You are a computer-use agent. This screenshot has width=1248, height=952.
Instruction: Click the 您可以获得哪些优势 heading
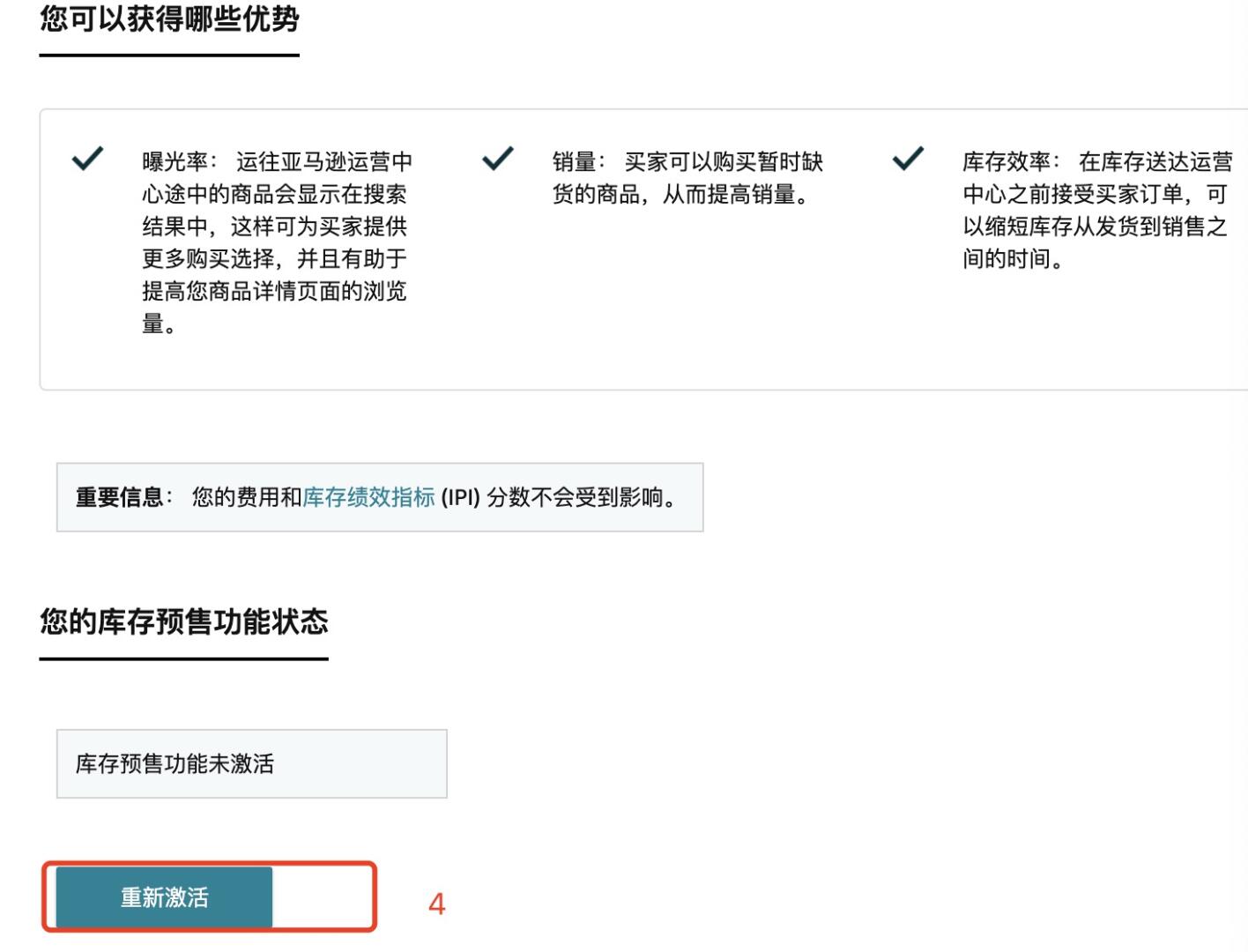click(169, 19)
